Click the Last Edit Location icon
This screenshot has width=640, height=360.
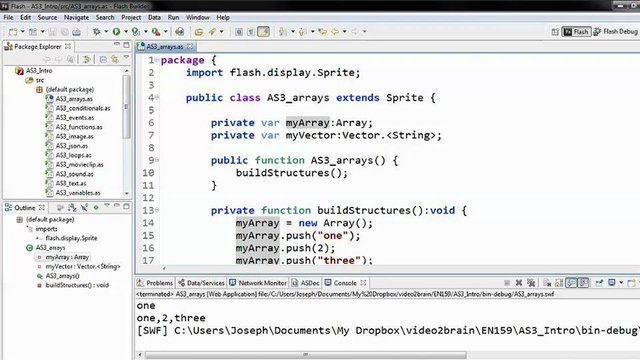[322, 31]
